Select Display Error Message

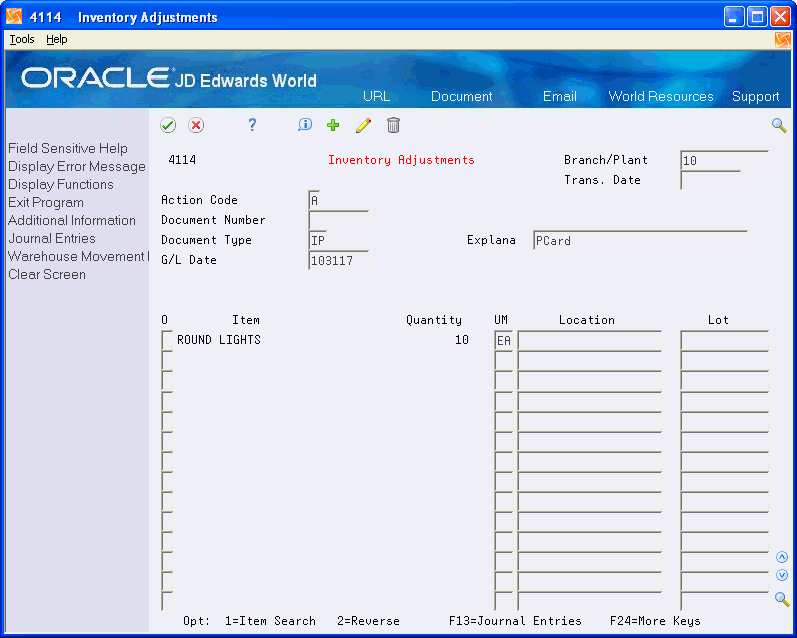coord(77,166)
